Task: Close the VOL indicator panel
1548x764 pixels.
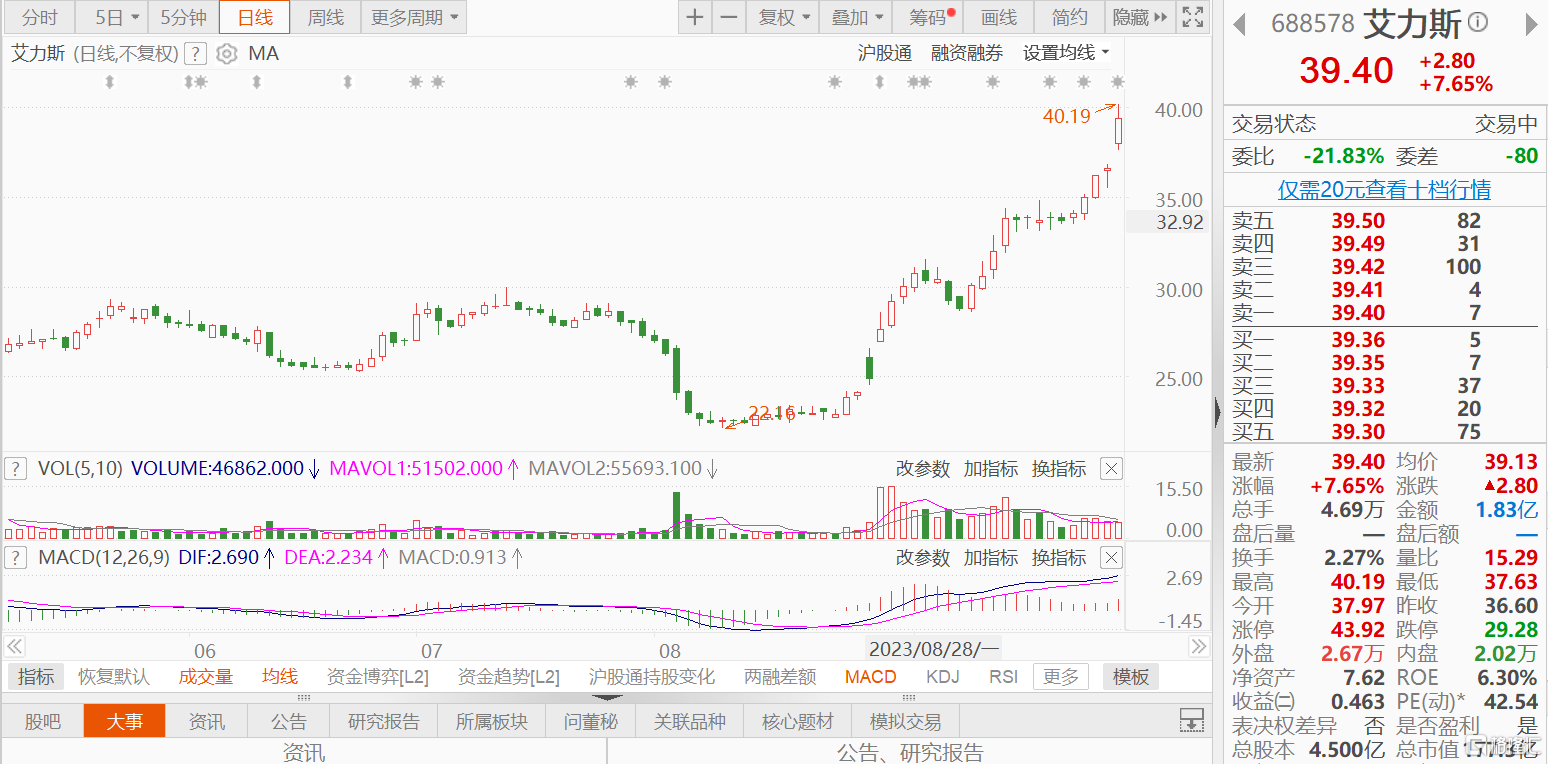Action: point(1111,468)
